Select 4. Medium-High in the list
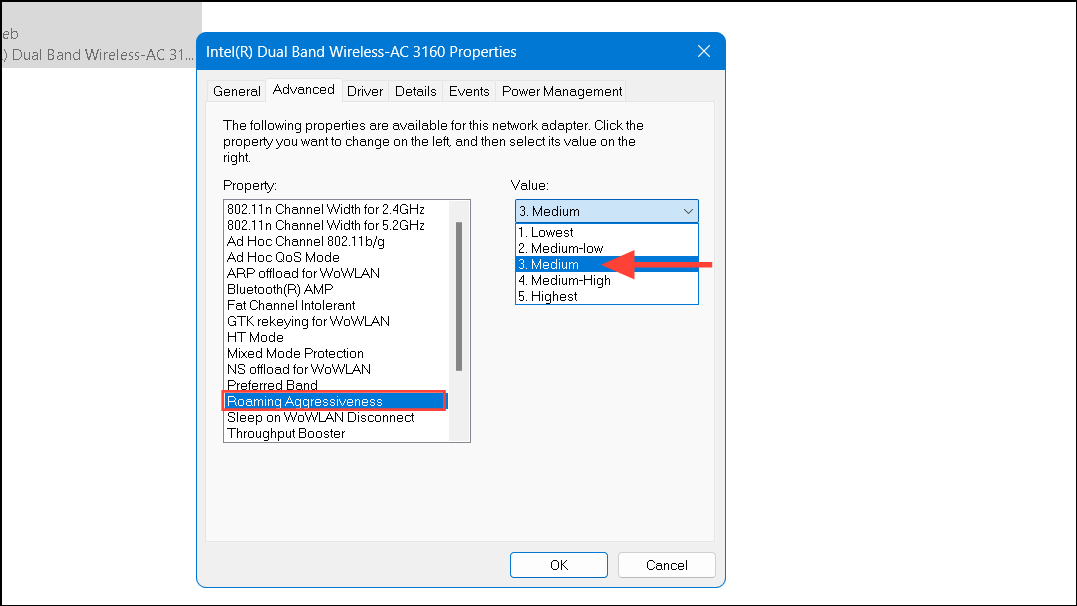Viewport: 1077px width, 606px height. pyautogui.click(x=606, y=280)
